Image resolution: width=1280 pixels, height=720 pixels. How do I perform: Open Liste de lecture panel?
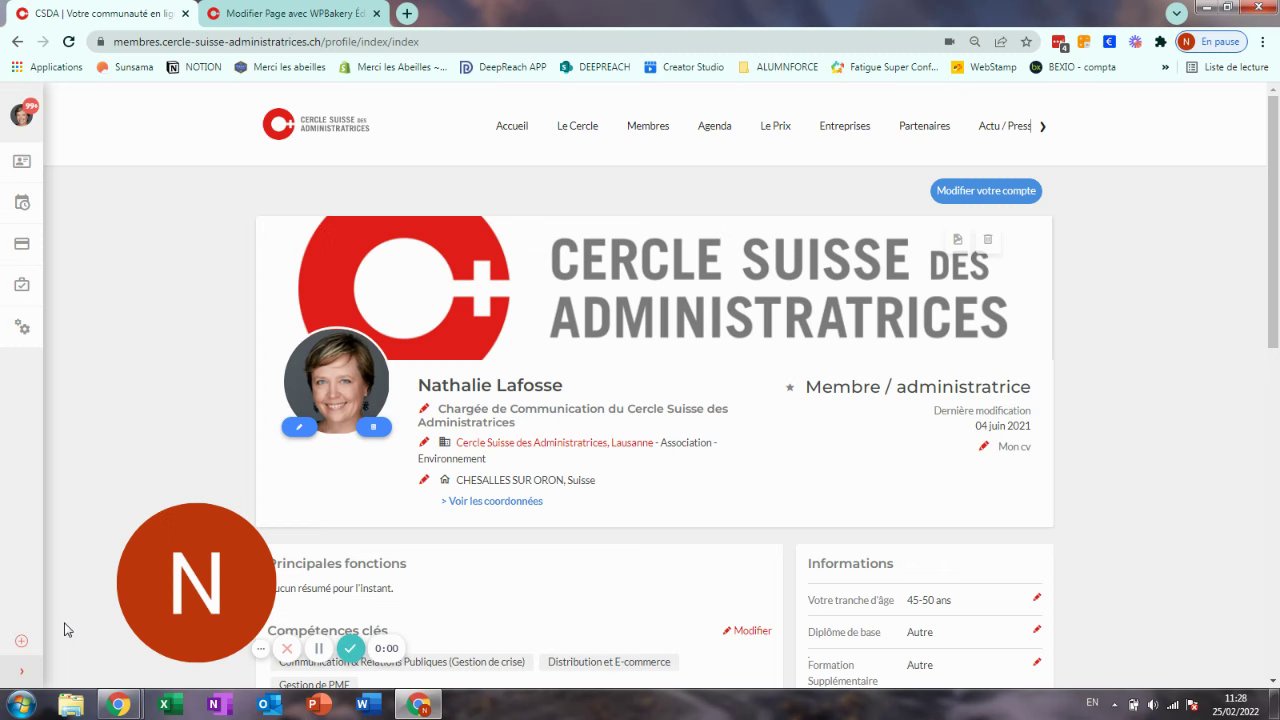(x=1227, y=67)
